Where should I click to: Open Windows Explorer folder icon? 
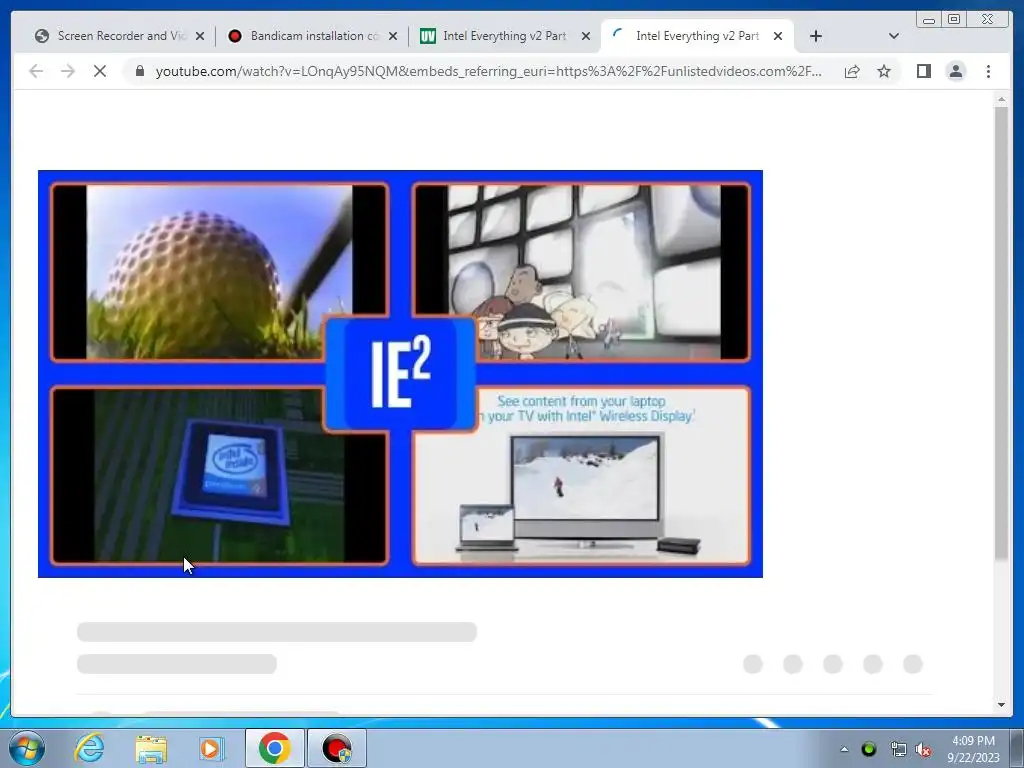click(151, 748)
